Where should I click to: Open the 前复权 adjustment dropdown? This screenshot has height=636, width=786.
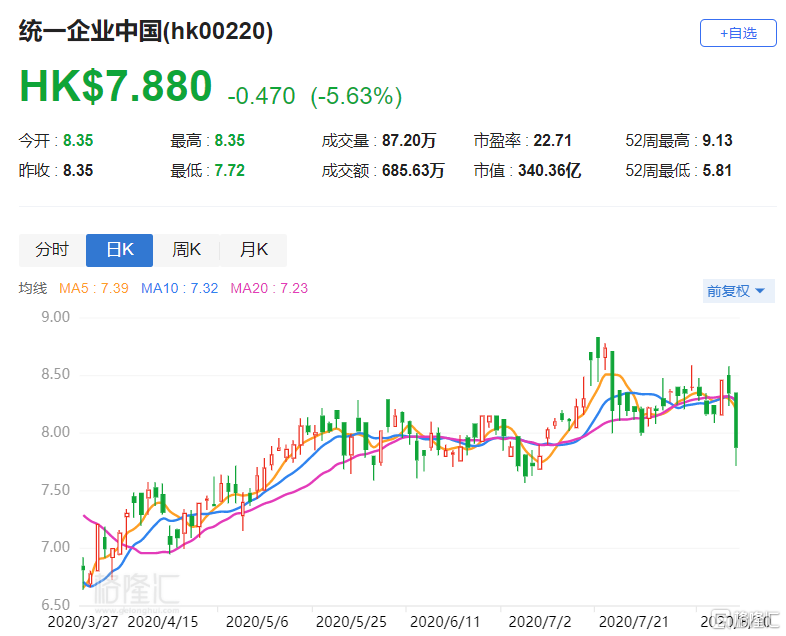(x=738, y=291)
